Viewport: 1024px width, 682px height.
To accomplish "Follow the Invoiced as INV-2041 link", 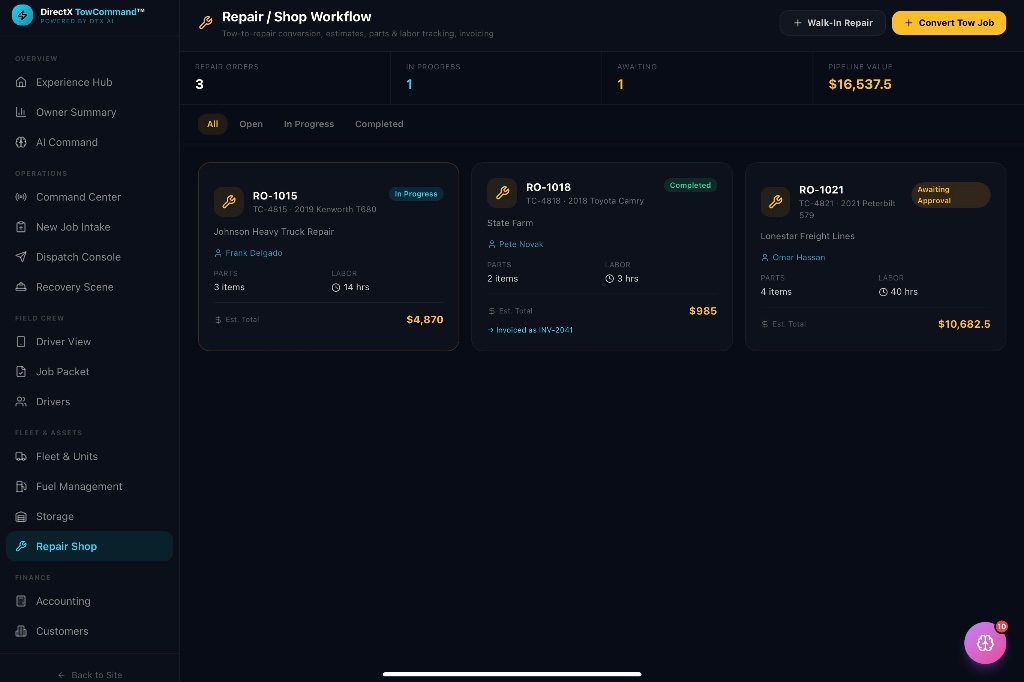I will point(530,331).
